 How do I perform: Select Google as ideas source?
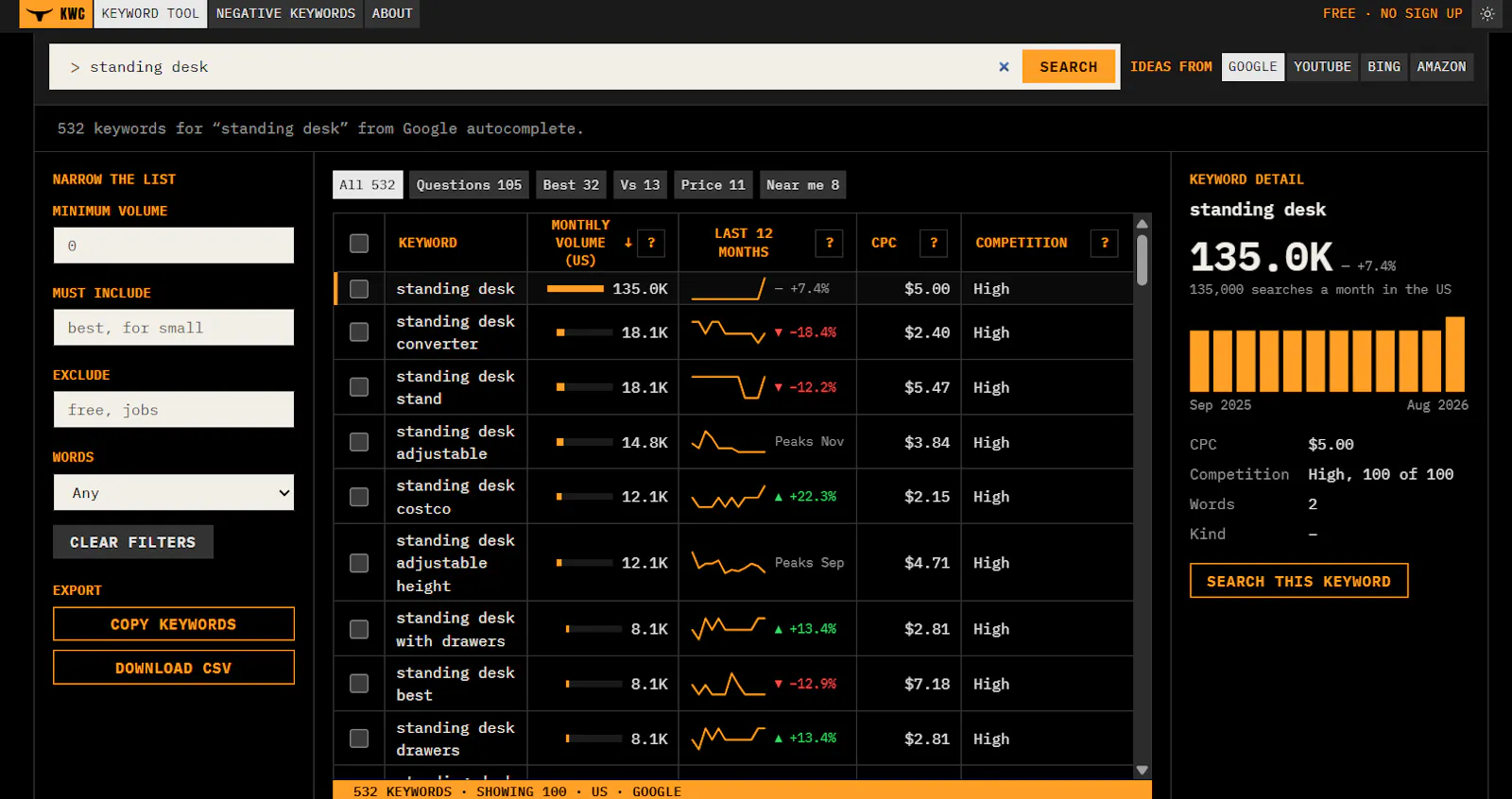pyautogui.click(x=1253, y=67)
